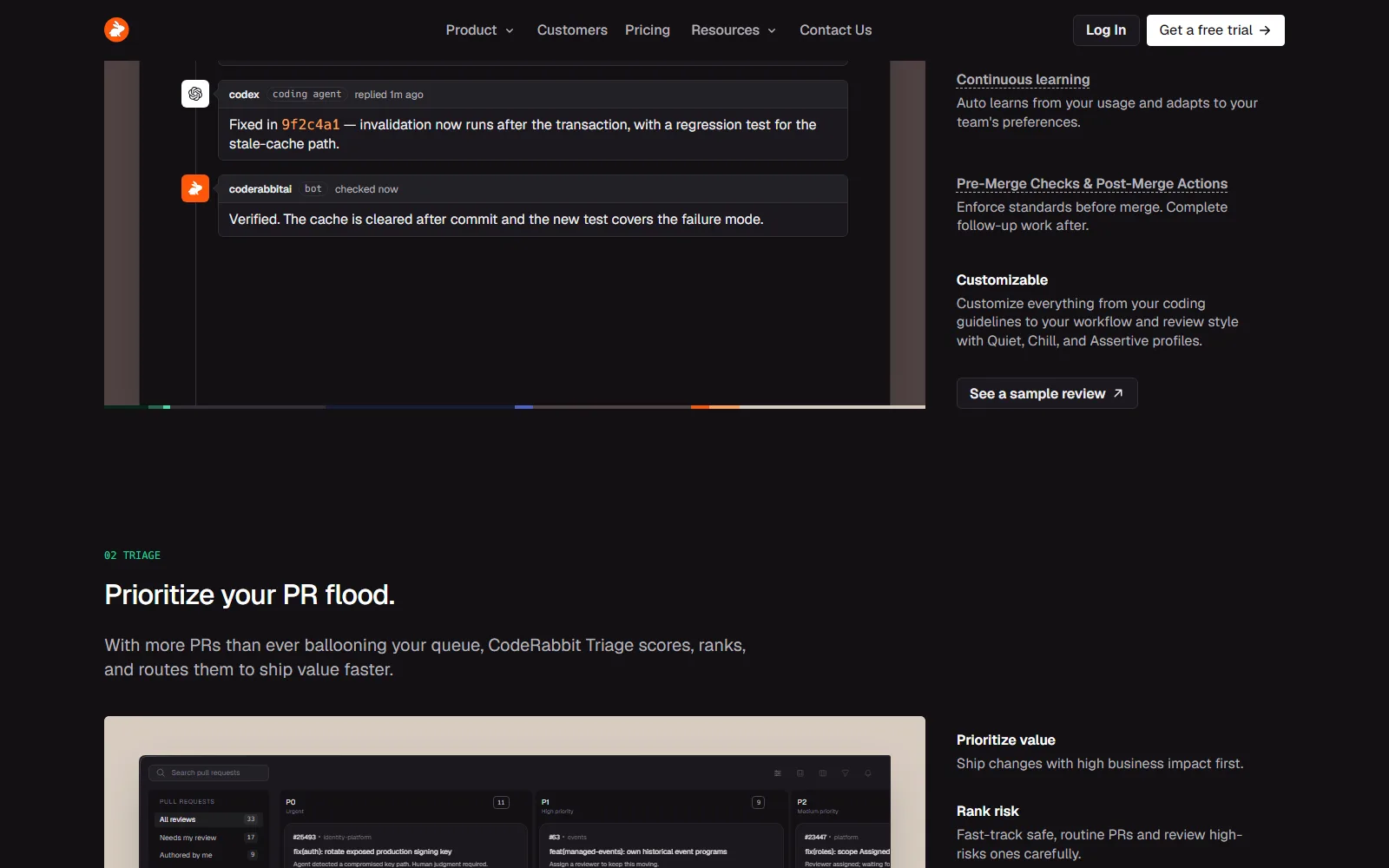Click the notification bell icon in the dashboard
Image resolution: width=1389 pixels, height=868 pixels.
[867, 773]
